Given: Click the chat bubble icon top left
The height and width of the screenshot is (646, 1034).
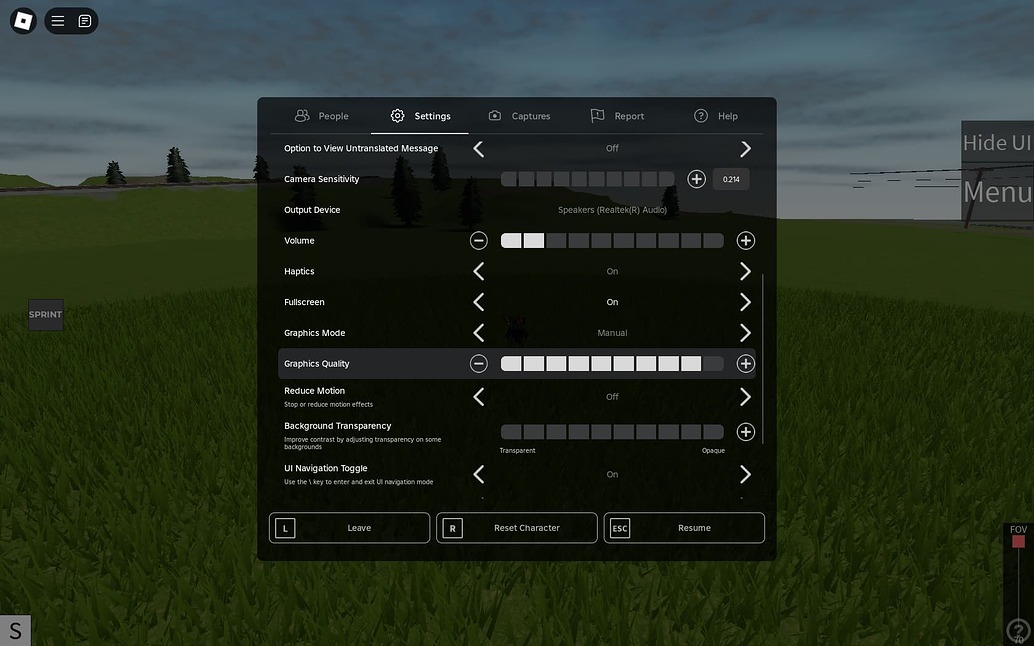Looking at the screenshot, I should [x=86, y=20].
